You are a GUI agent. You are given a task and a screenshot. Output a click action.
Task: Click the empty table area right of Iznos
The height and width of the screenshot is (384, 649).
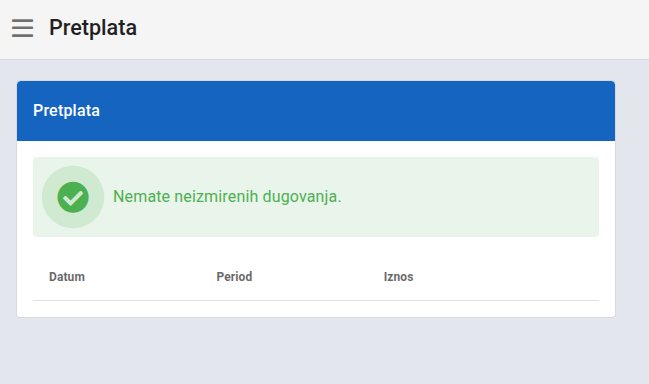tap(505, 276)
